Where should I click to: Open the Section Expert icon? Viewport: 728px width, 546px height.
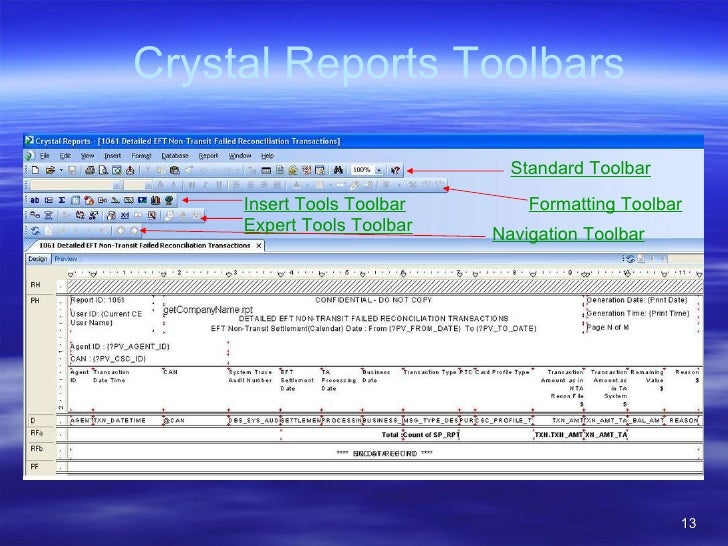click(x=111, y=215)
